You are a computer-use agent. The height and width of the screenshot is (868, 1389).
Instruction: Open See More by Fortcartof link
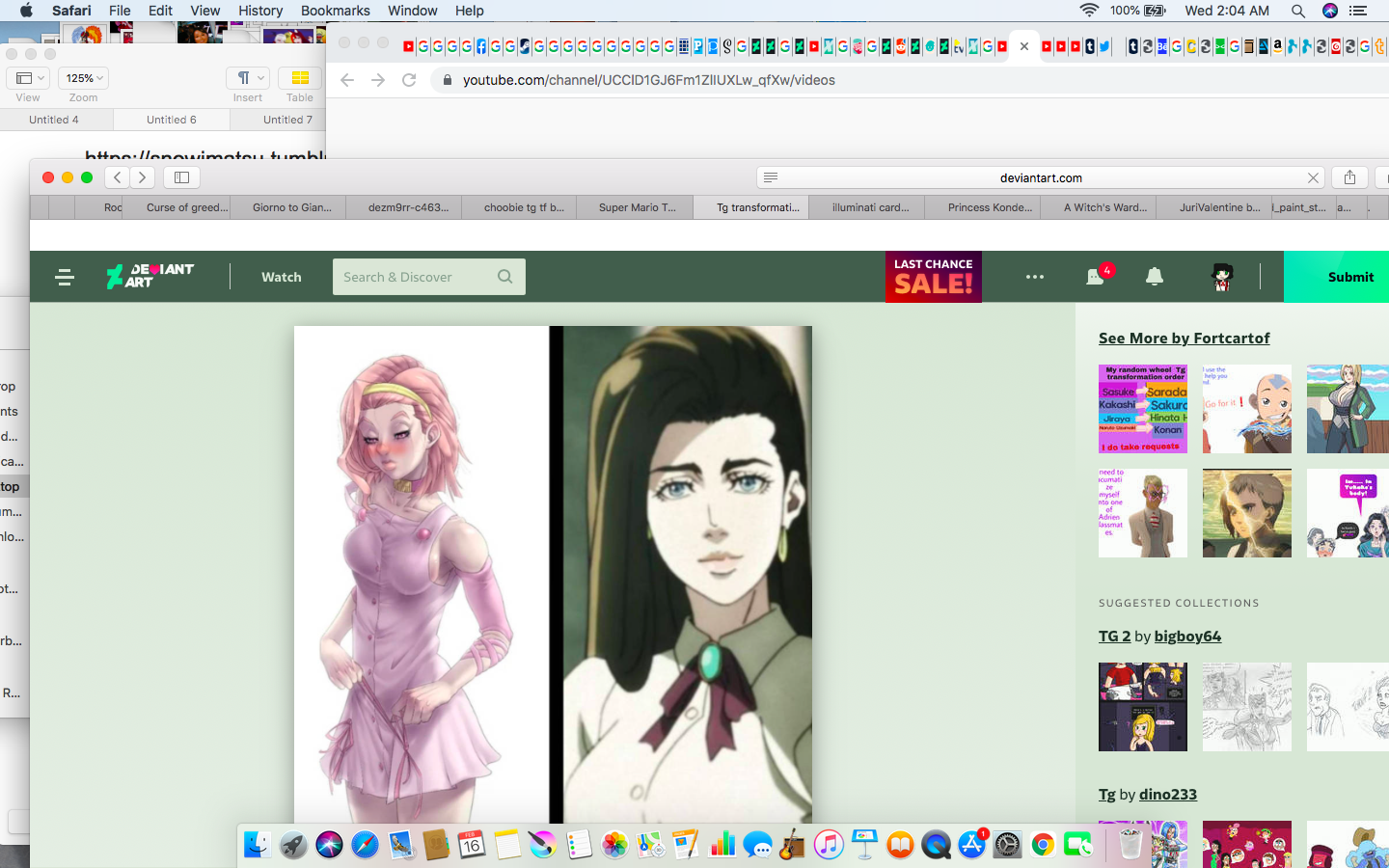click(x=1184, y=339)
